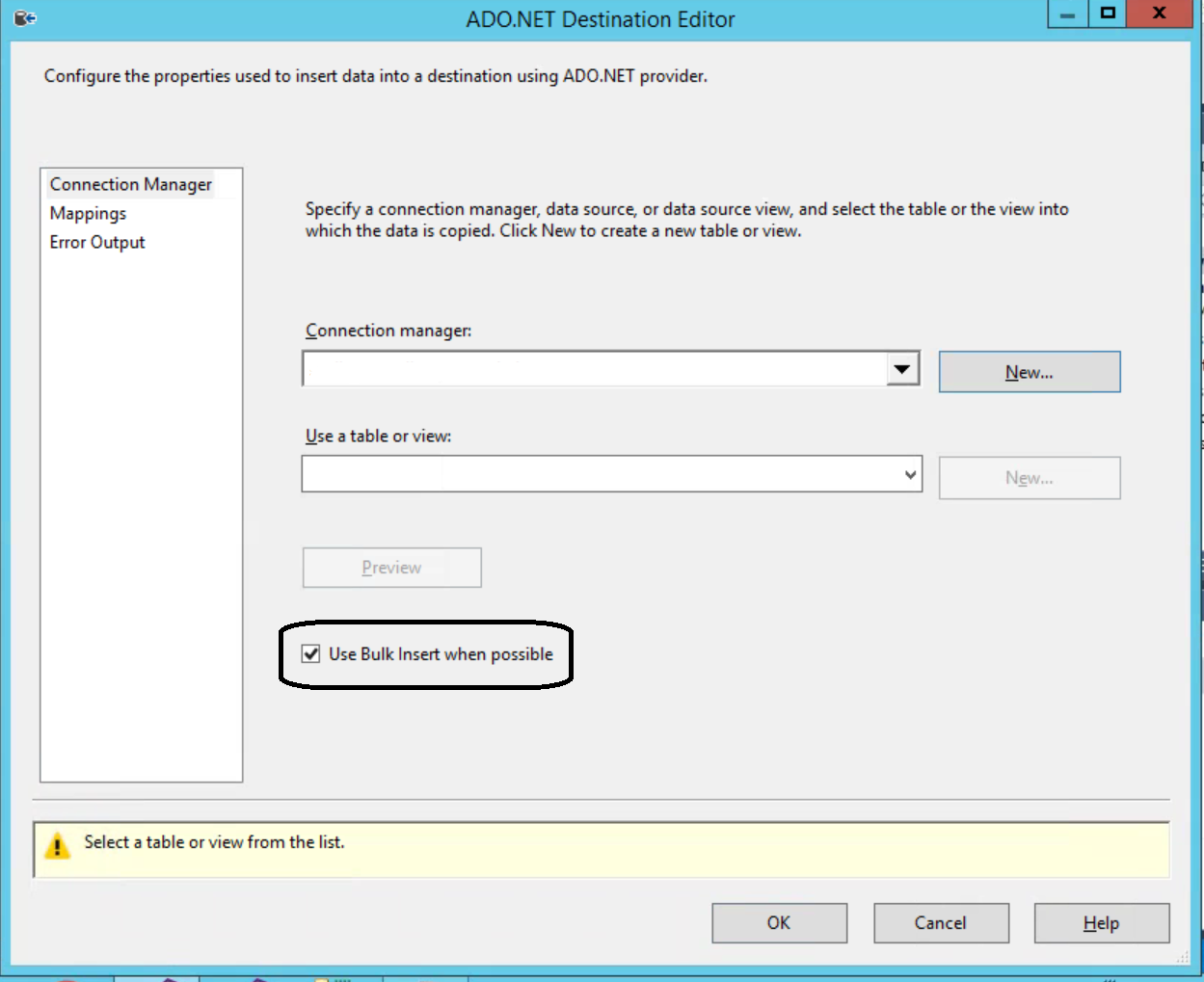1204x982 pixels.
Task: Click the dialog's title bar system icon
Action: click(x=25, y=17)
